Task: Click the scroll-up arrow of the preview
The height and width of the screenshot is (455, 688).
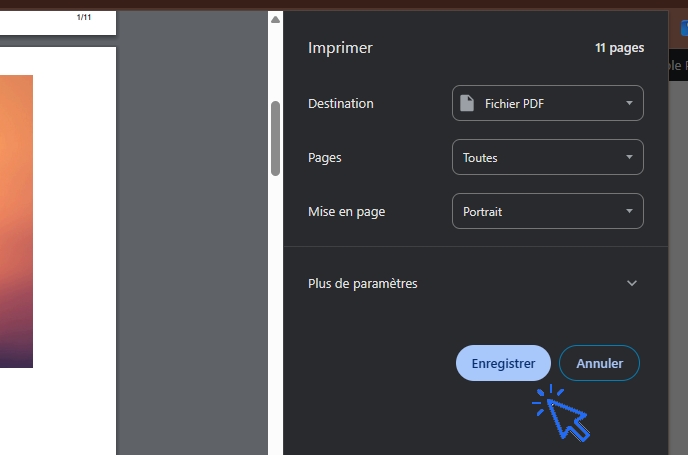Action: click(275, 19)
